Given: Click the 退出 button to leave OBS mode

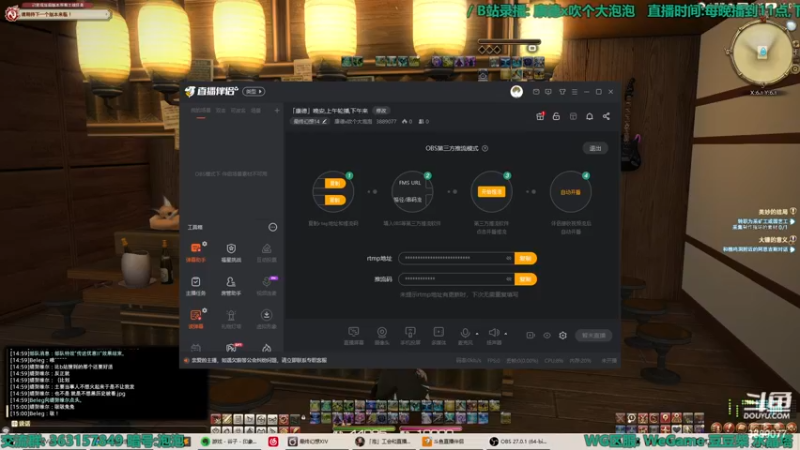Looking at the screenshot, I should click(595, 148).
